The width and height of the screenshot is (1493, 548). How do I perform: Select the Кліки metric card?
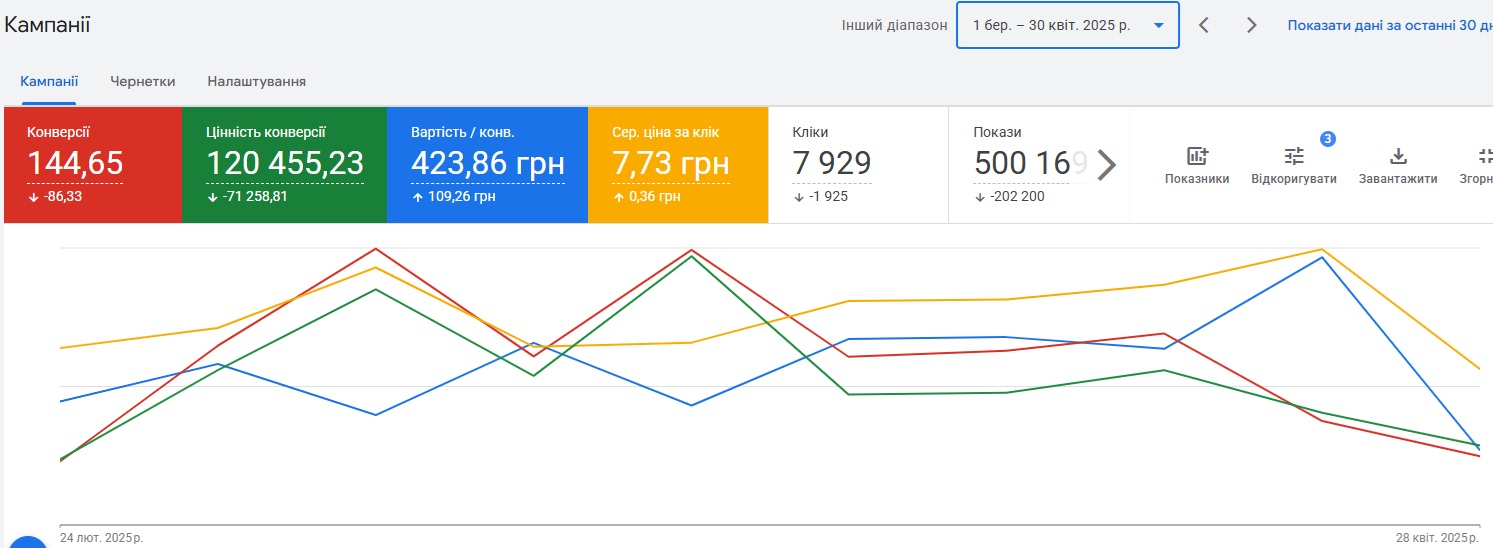[857, 165]
